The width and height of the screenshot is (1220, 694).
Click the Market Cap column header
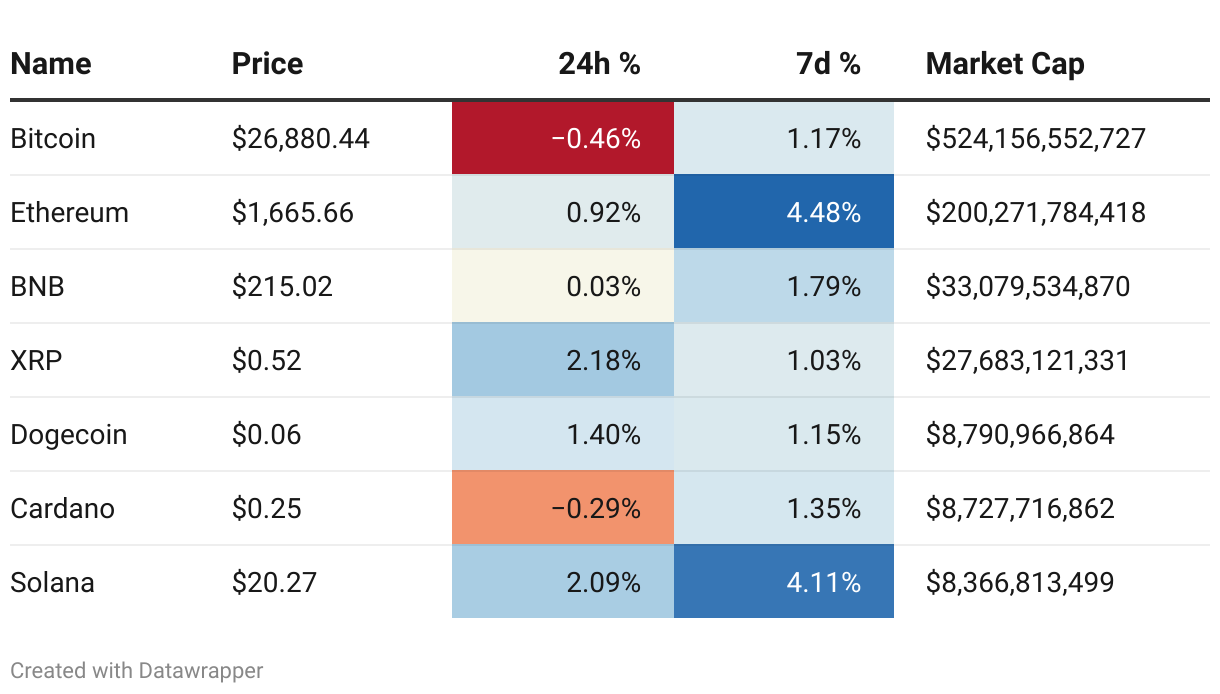click(x=1005, y=64)
